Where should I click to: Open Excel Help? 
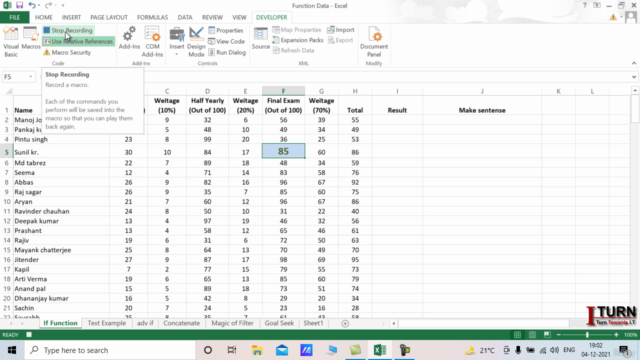pyautogui.click(x=584, y=5)
